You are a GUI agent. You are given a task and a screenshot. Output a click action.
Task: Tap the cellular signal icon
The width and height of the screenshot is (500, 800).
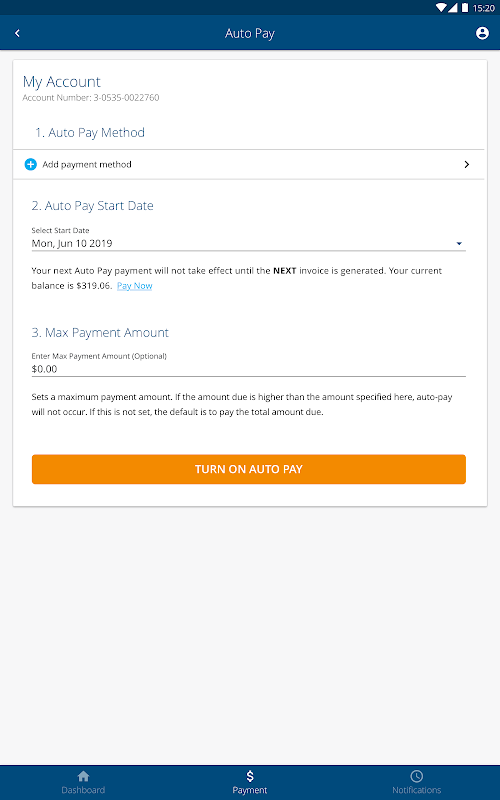453,8
